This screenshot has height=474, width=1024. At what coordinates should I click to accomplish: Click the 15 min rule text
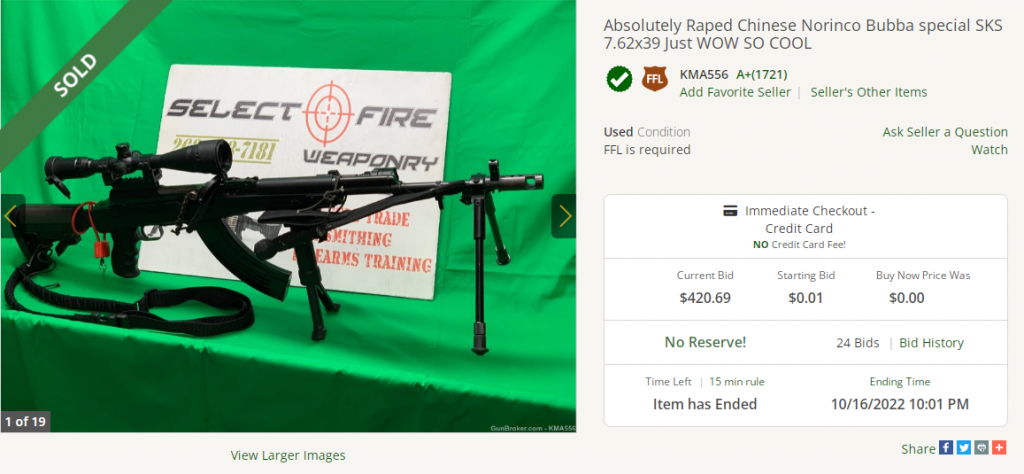coord(737,382)
